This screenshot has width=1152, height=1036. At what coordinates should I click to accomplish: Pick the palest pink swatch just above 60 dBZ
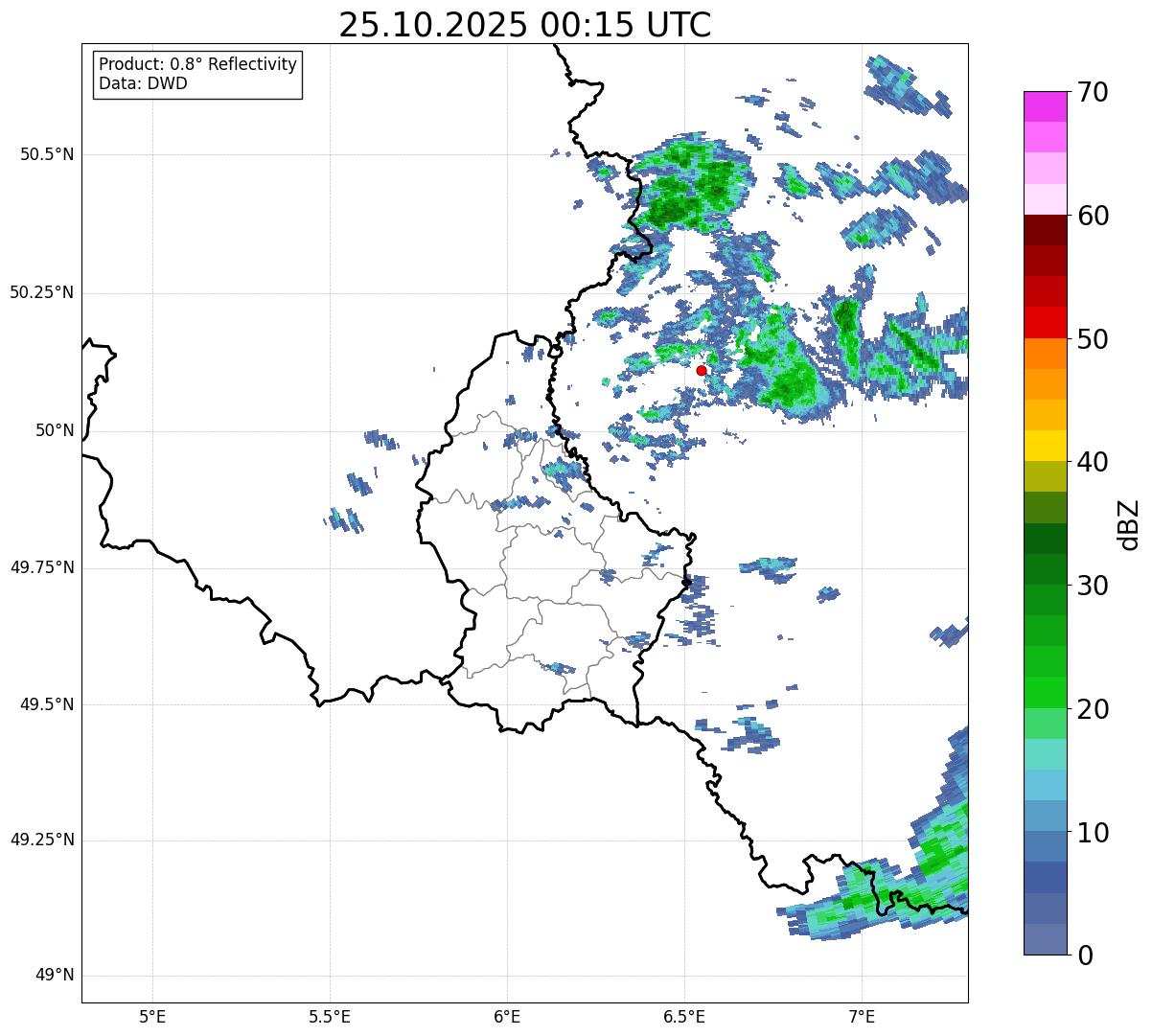[1045, 199]
